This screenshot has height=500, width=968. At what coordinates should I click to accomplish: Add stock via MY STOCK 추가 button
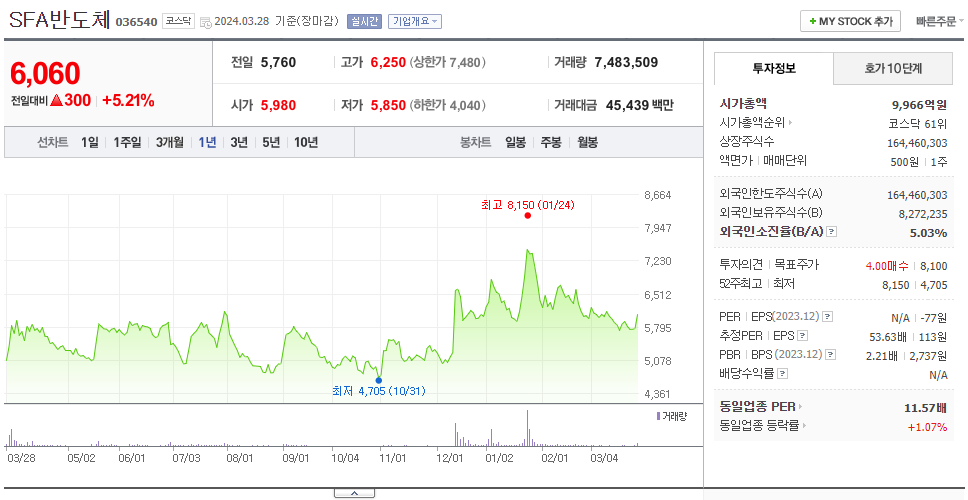pyautogui.click(x=850, y=21)
